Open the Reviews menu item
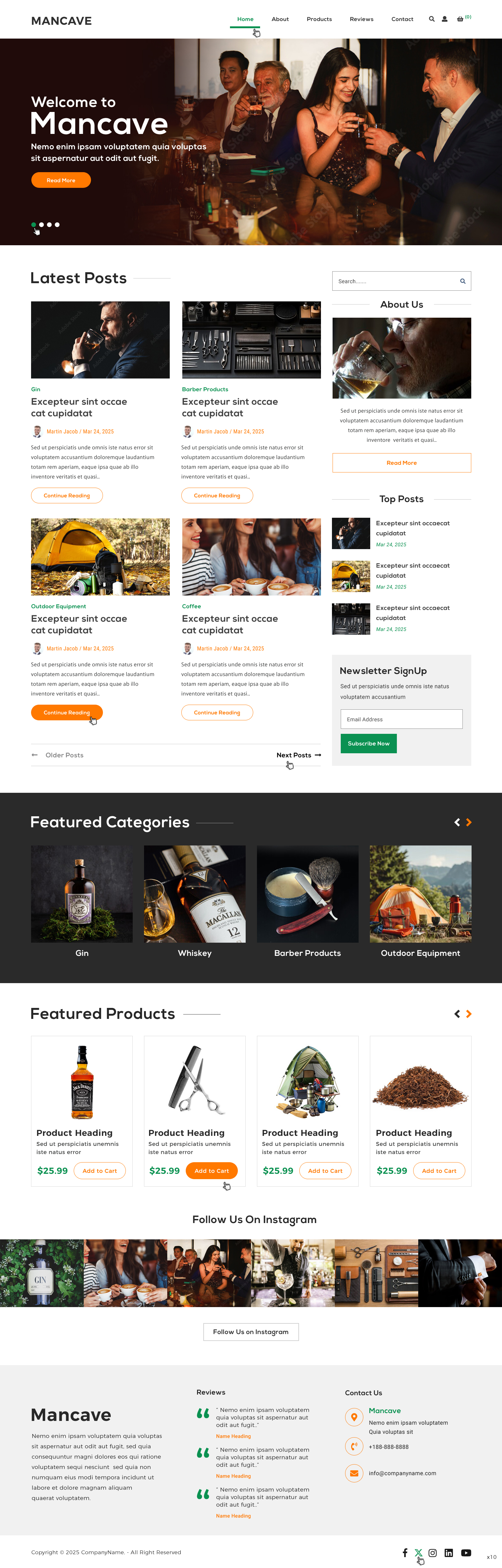This screenshot has width=502, height=1568. coord(361,19)
